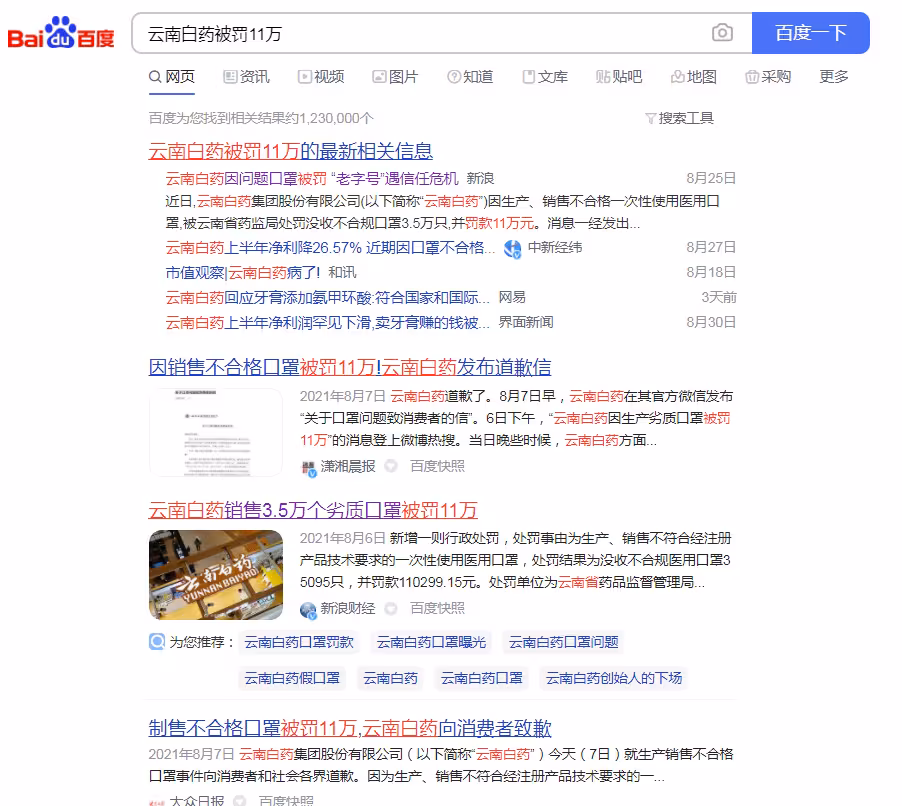Screen dimensions: 902x806
Task: Click the 潇湘晨报 source icon
Action: coord(309,468)
